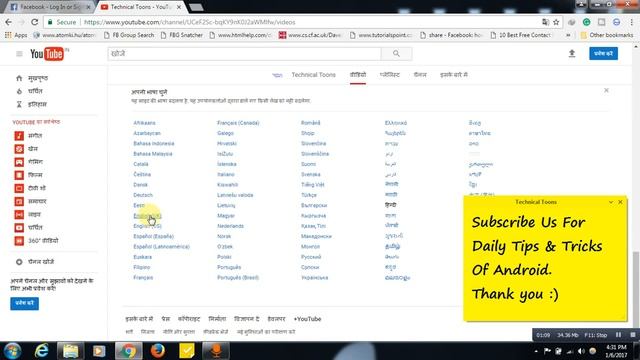Viewport: 640px width, 360px height.
Task: Open Browse channels with plus icon
Action: tap(35, 262)
